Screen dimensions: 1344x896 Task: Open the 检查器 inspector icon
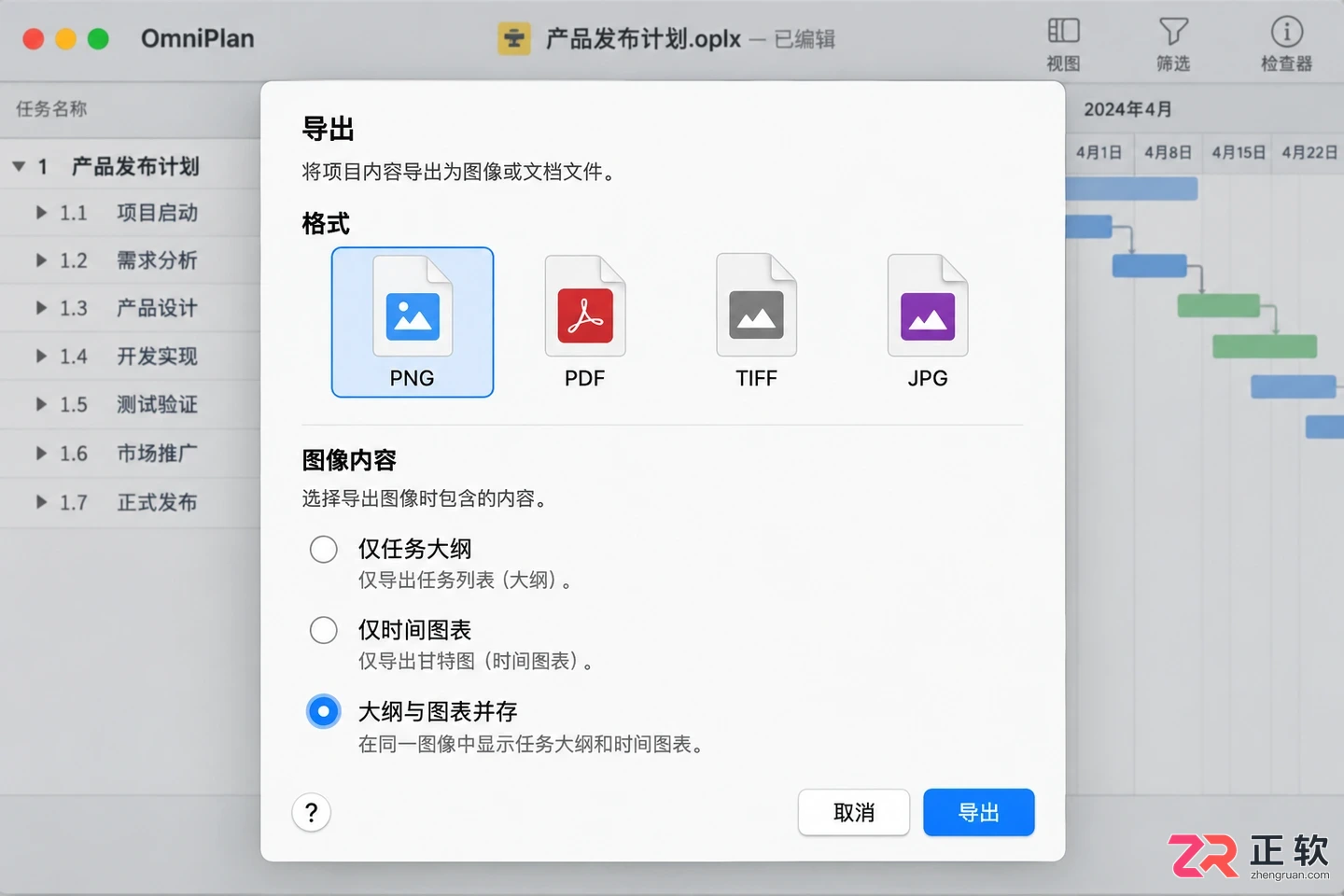coord(1286,44)
